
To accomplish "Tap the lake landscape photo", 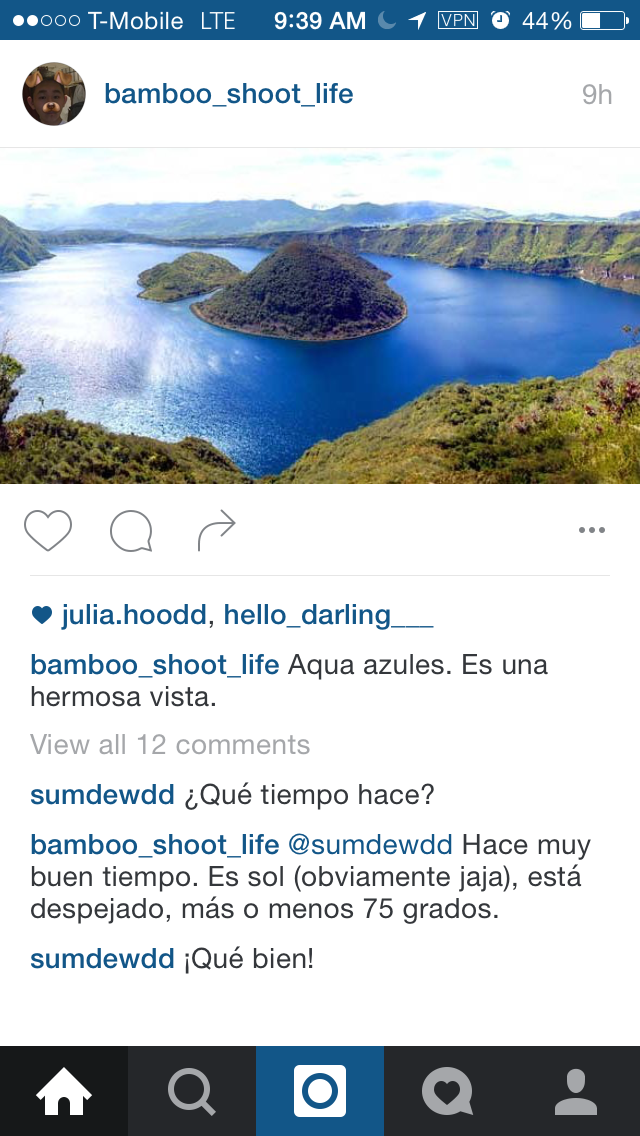I will pos(320,316).
